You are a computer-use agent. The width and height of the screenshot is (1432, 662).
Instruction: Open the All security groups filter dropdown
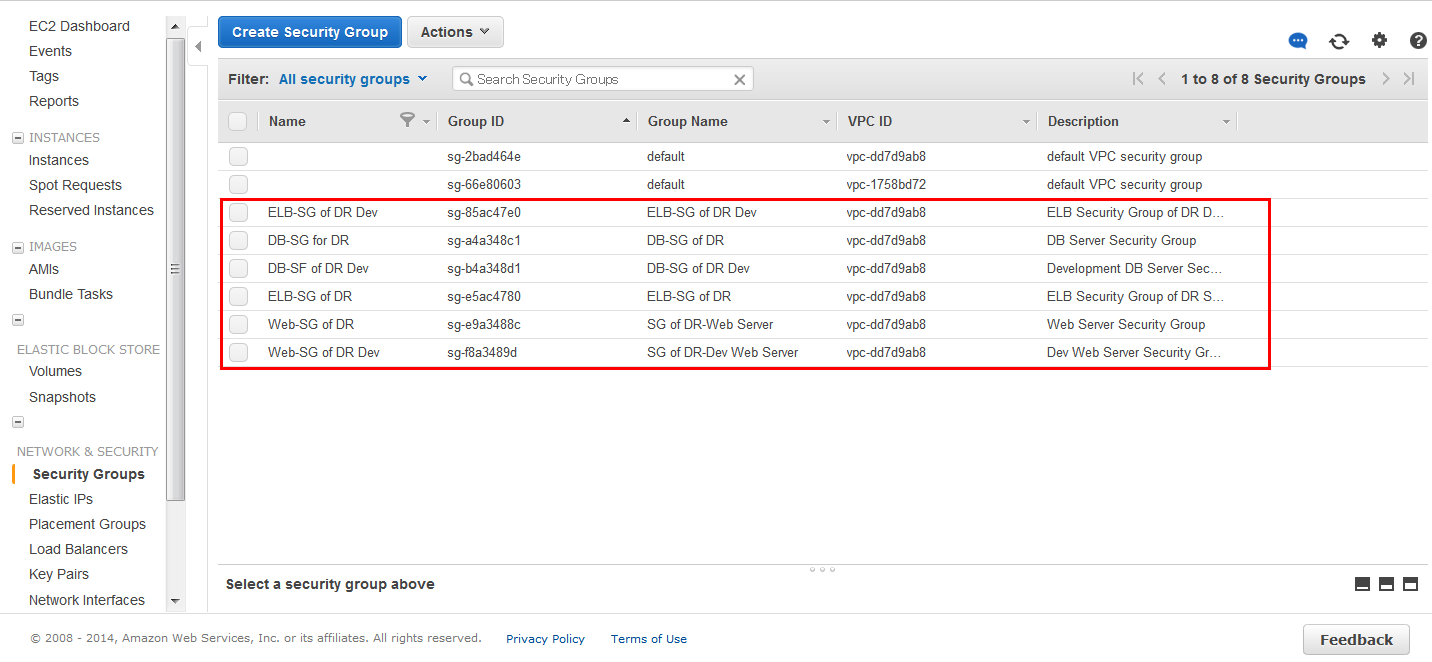click(346, 78)
